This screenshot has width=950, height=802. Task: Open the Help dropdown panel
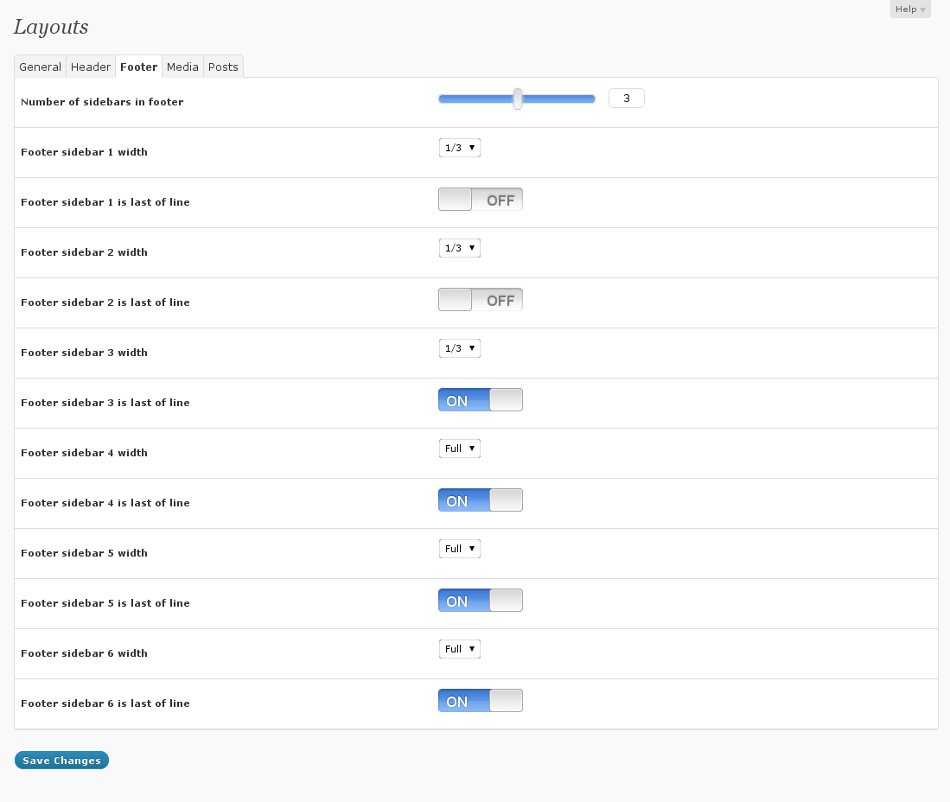[909, 9]
